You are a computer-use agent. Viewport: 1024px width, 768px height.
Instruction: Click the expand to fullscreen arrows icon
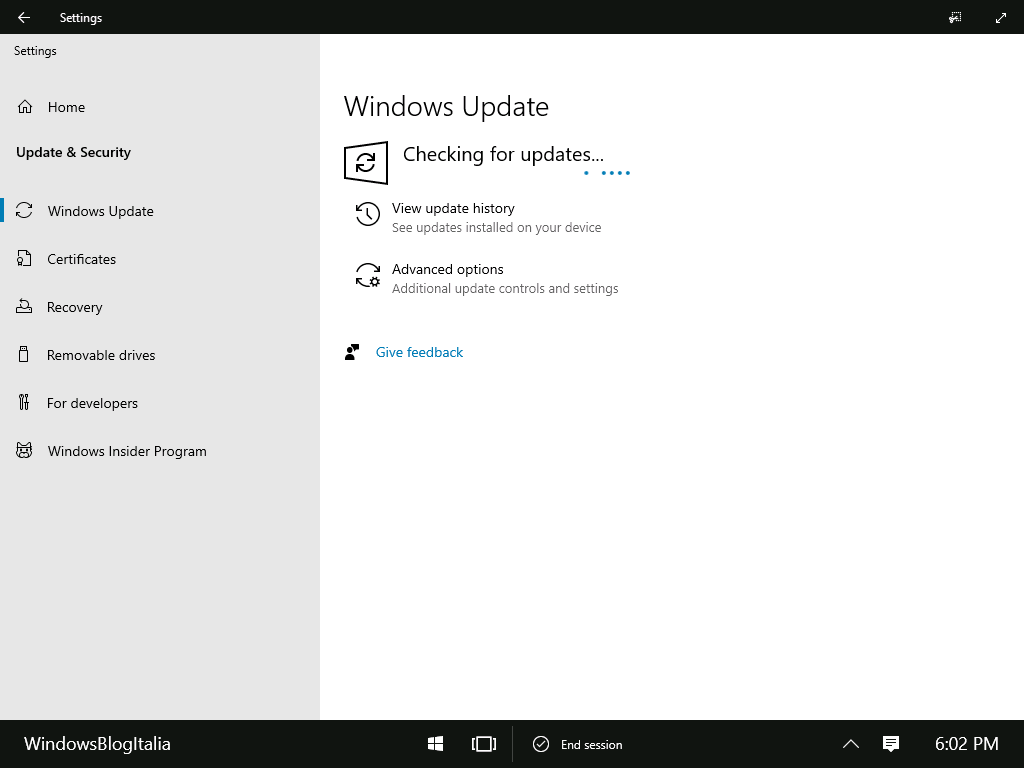[x=1000, y=18]
